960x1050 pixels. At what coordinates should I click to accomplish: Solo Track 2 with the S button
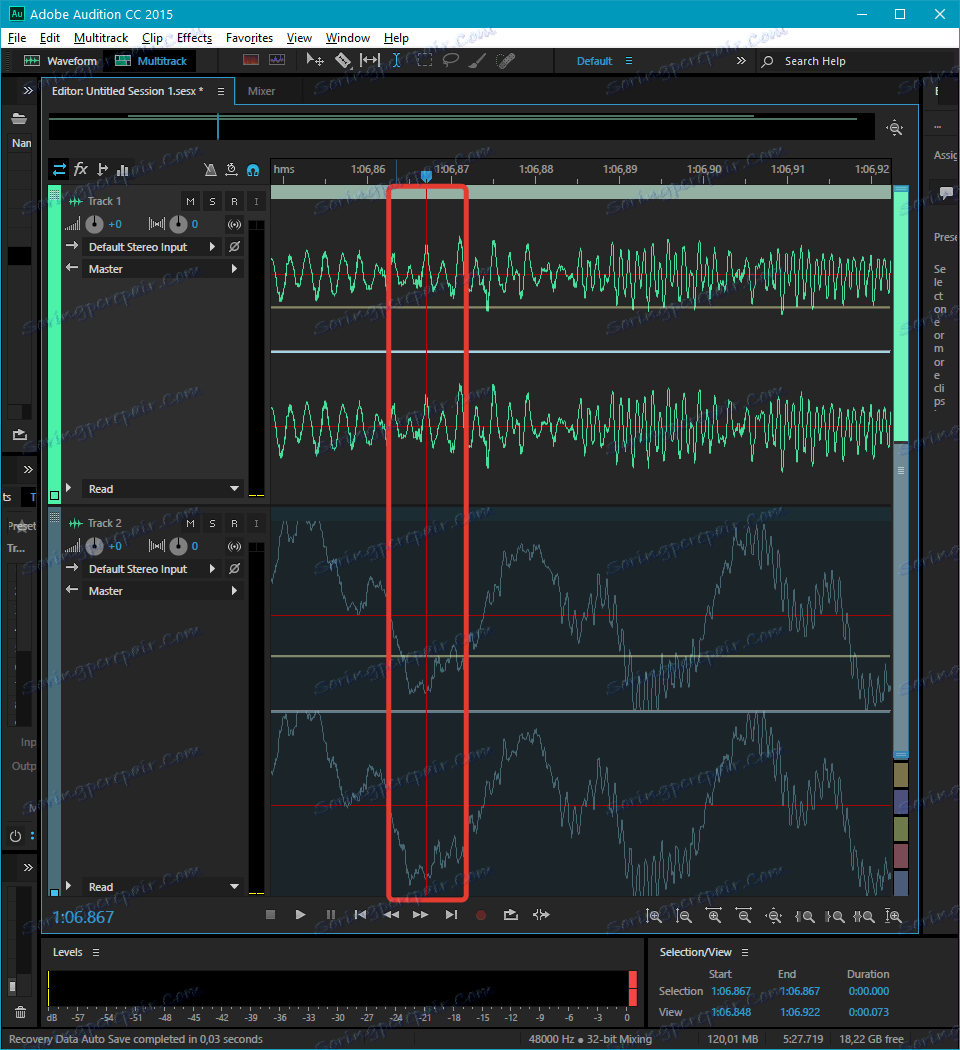click(212, 524)
